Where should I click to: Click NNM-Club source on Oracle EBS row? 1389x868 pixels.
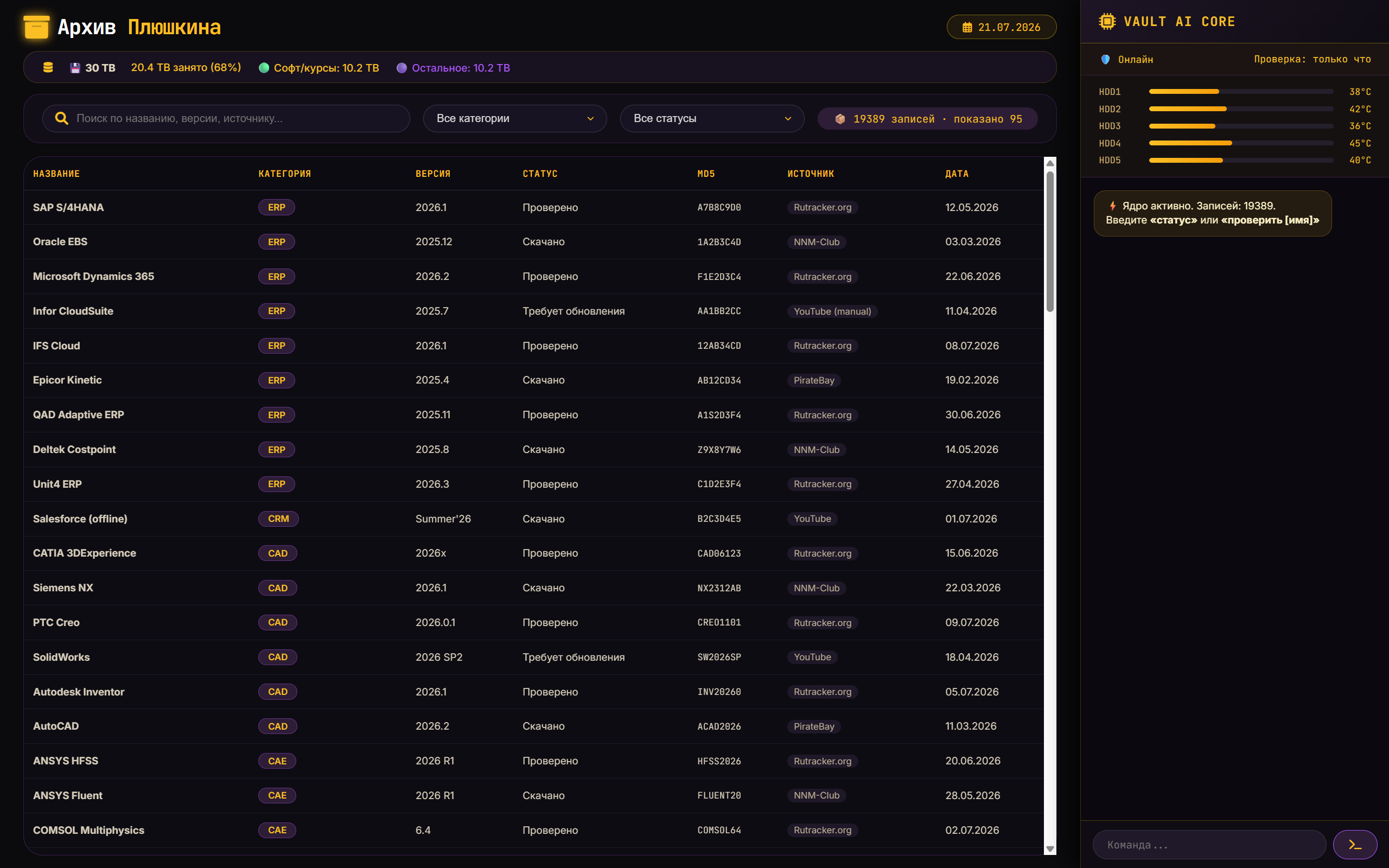(817, 242)
